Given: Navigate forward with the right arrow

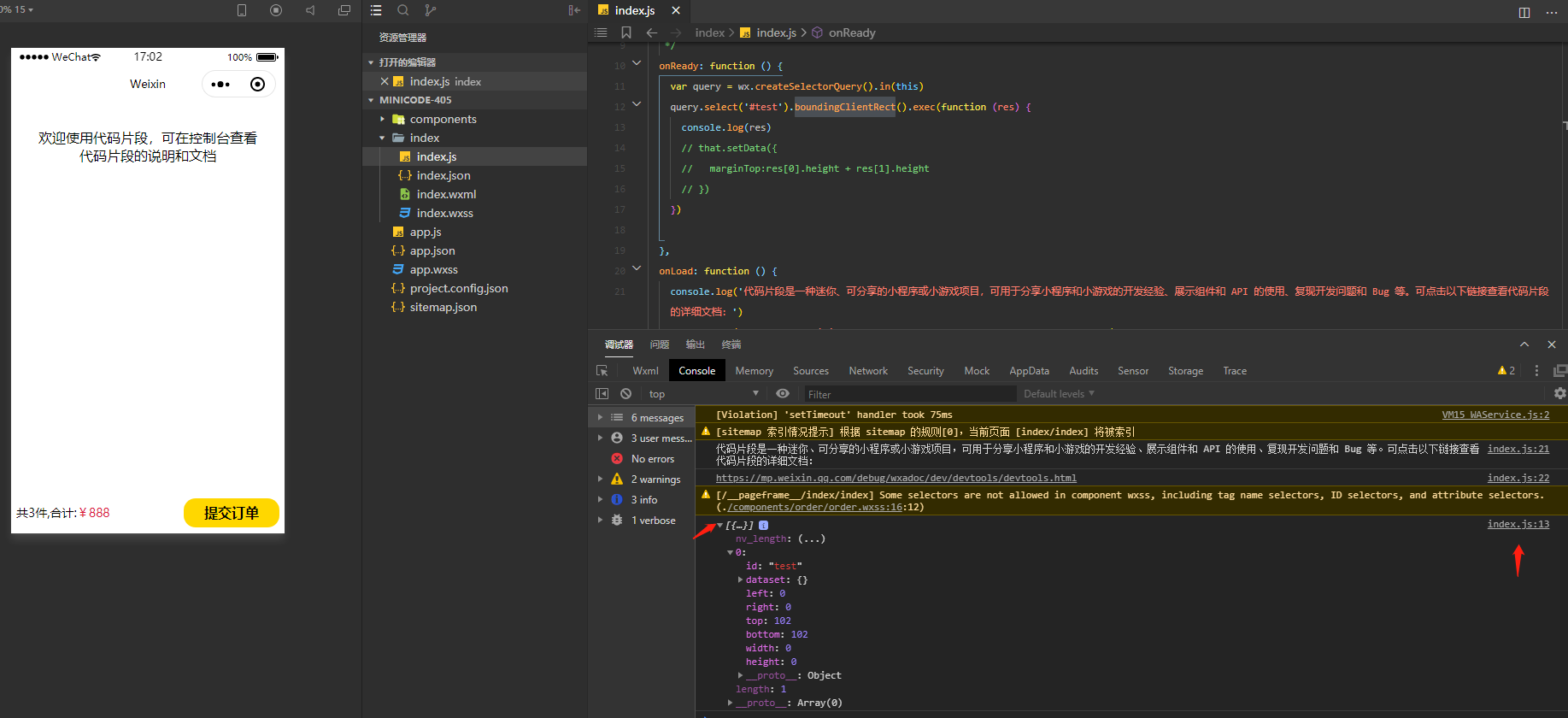Looking at the screenshot, I should click(676, 32).
